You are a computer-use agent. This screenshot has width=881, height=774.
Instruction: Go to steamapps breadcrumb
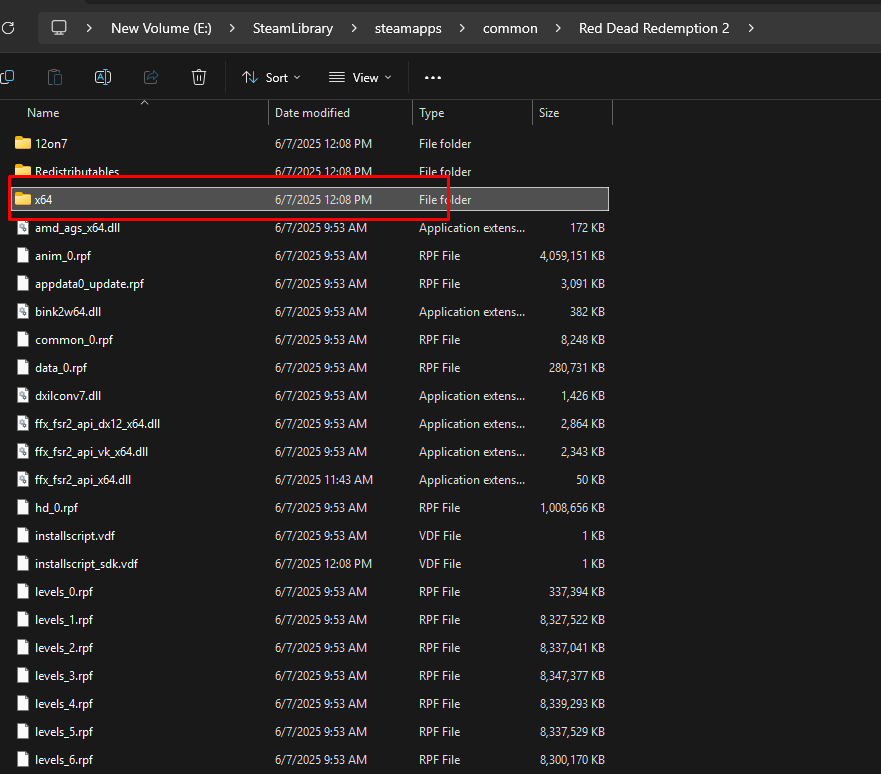coord(408,28)
